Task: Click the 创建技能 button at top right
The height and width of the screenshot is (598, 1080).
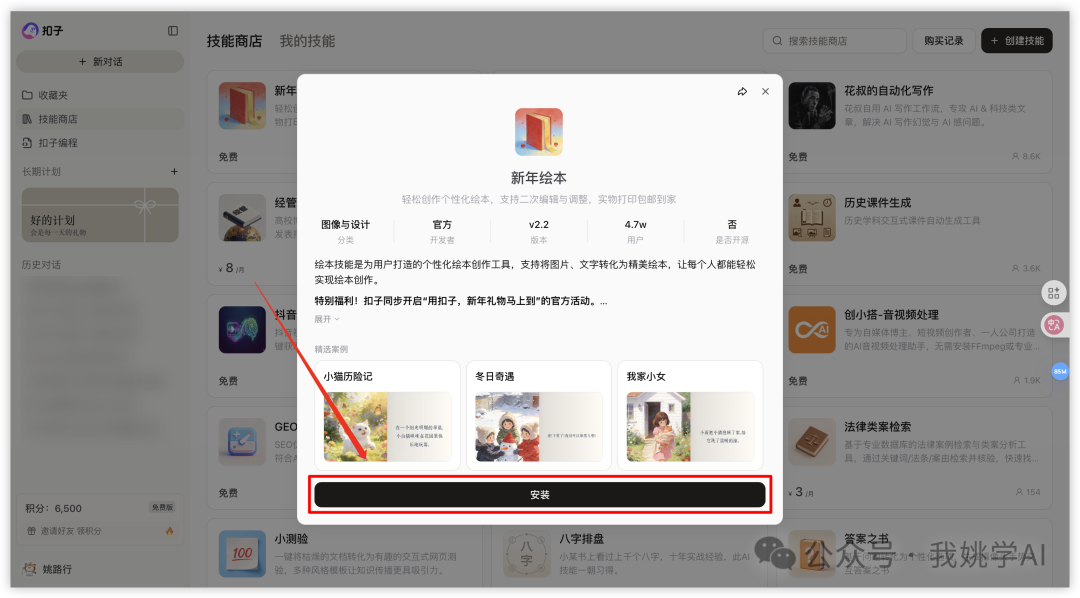Action: point(1015,41)
